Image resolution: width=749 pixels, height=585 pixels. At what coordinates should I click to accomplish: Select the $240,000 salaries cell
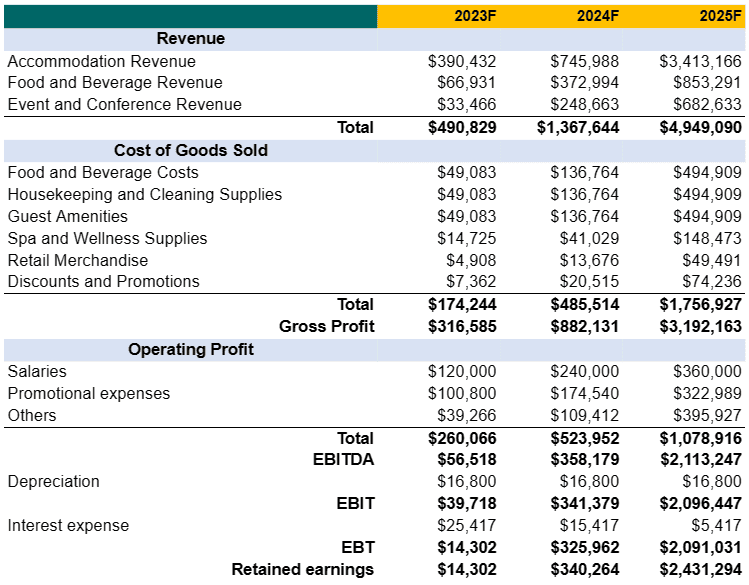(x=584, y=371)
